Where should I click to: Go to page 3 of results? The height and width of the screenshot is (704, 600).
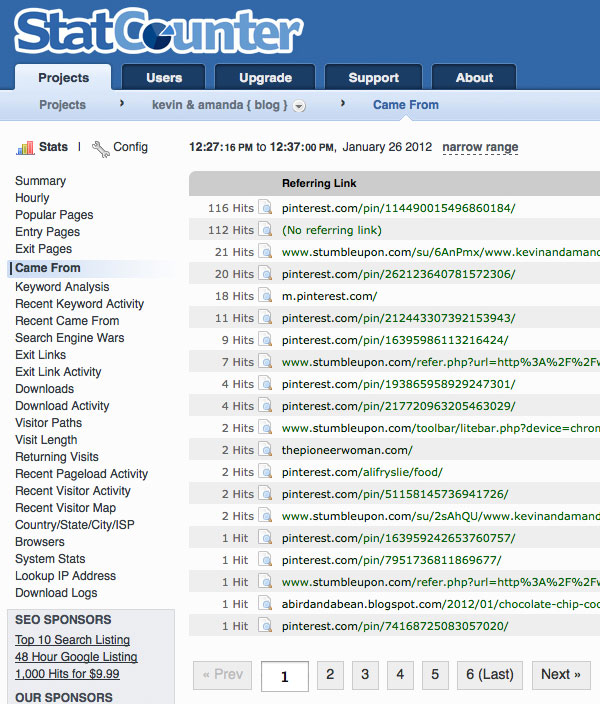click(x=365, y=674)
